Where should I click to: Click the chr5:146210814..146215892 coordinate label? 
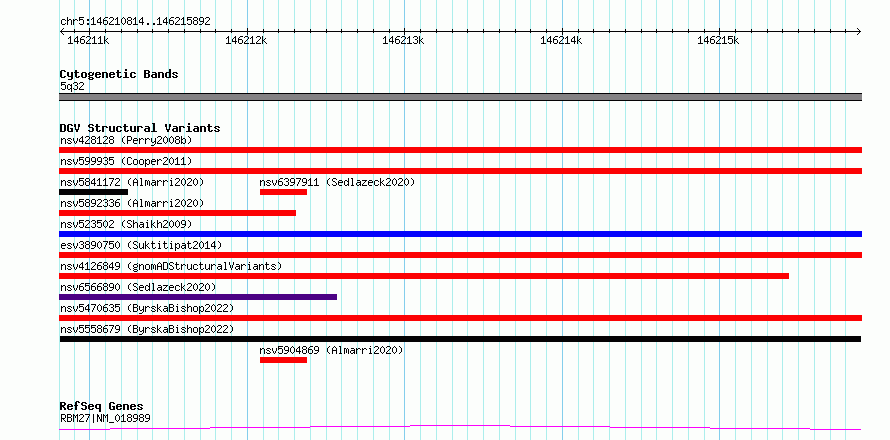point(135,22)
